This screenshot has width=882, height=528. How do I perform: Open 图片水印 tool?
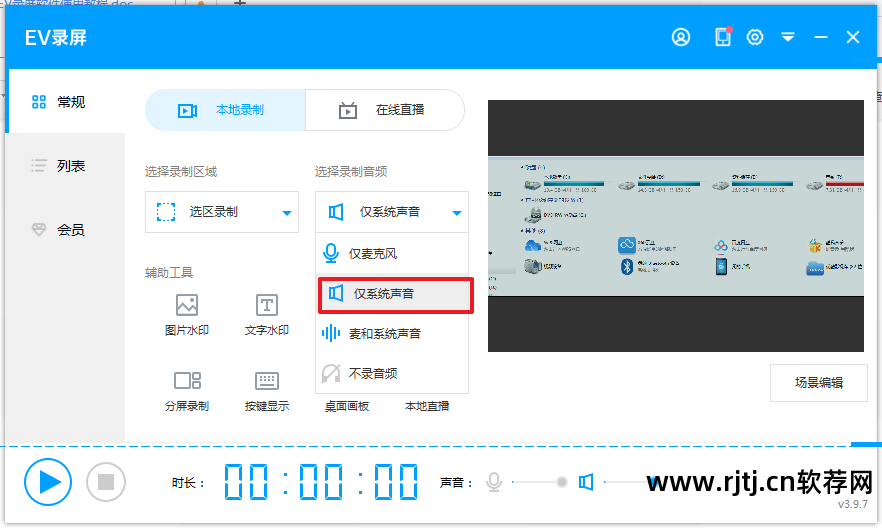coord(187,315)
